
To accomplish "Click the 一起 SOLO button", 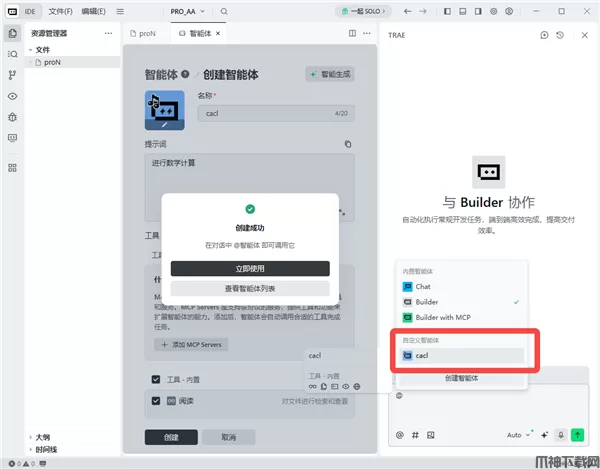I will [363, 11].
